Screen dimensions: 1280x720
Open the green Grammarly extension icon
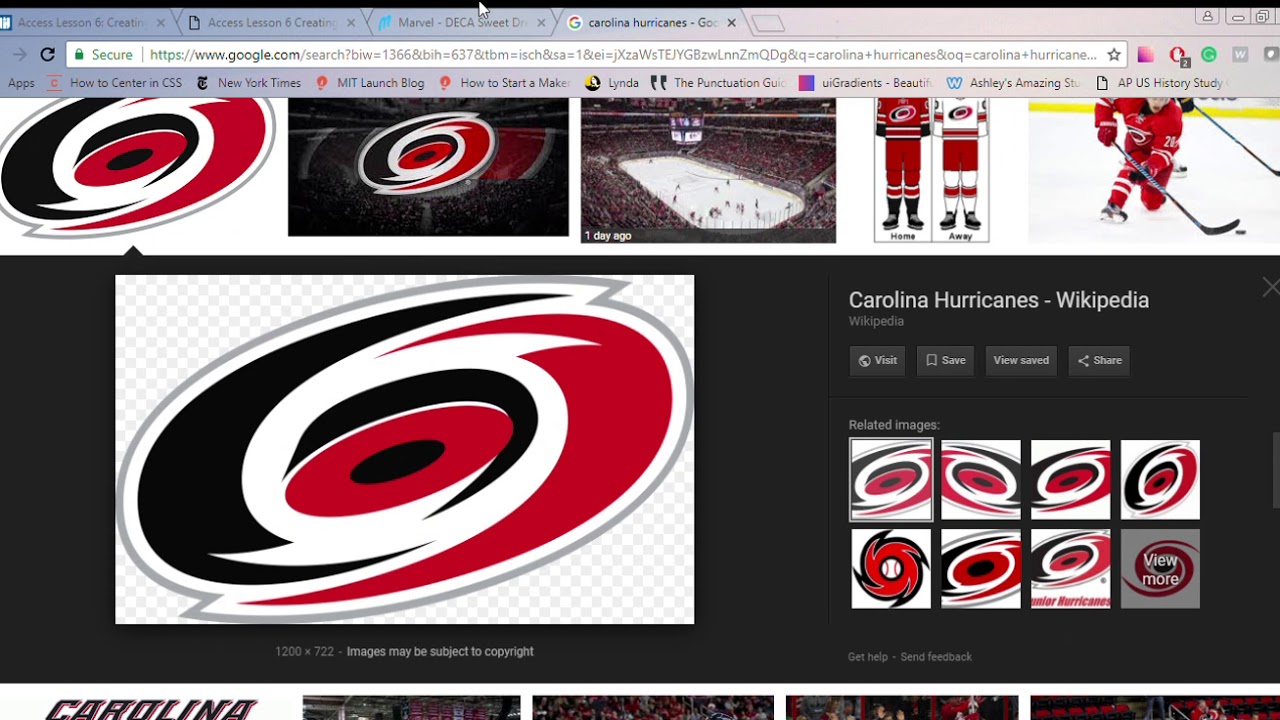(1209, 55)
